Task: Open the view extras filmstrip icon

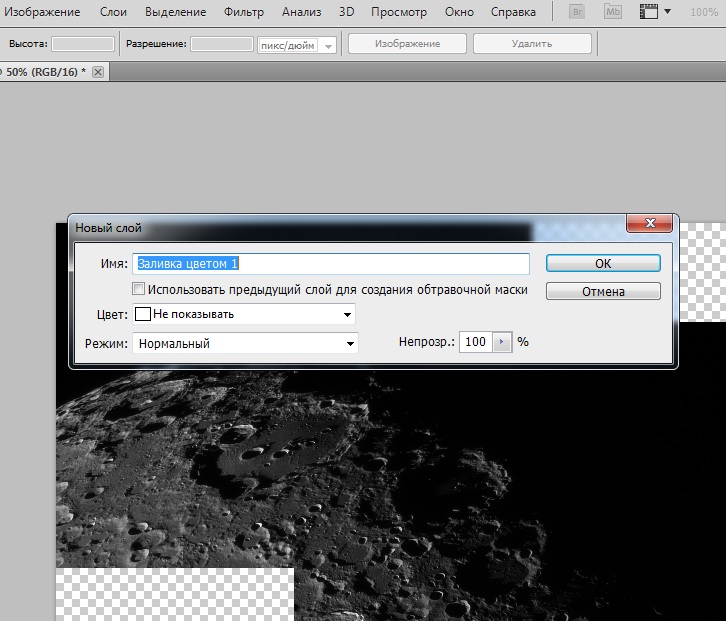Action: pos(649,12)
